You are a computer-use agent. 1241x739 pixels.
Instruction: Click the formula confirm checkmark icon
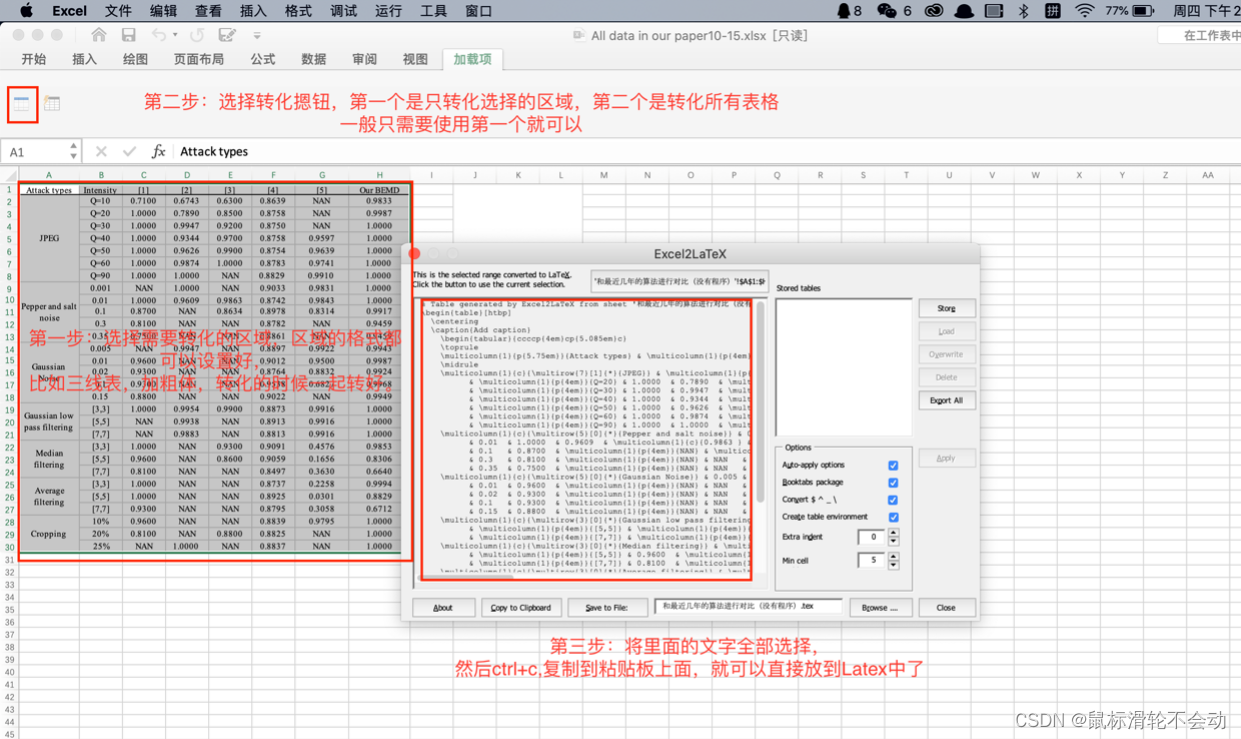click(x=129, y=152)
